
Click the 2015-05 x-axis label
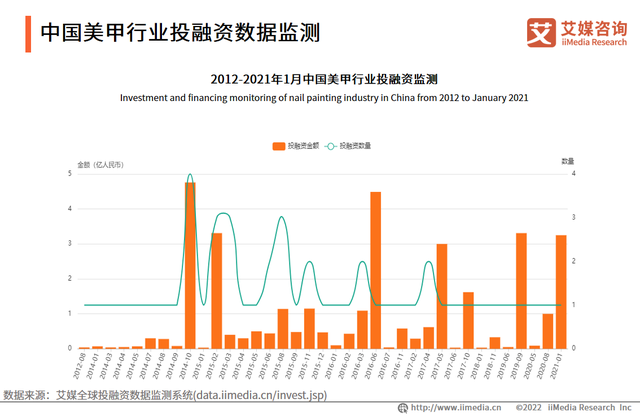click(x=252, y=366)
